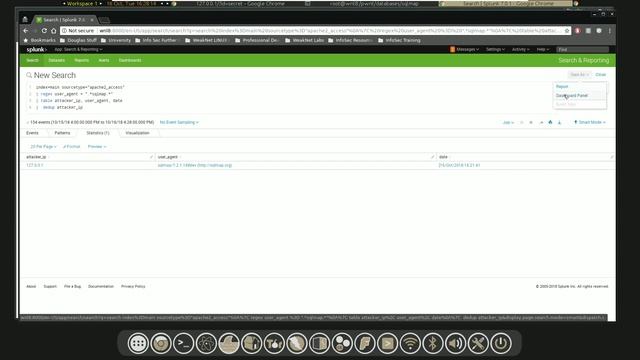Image resolution: width=640 pixels, height=360 pixels.
Task: Go back using browser back arrow
Action: 26,31
